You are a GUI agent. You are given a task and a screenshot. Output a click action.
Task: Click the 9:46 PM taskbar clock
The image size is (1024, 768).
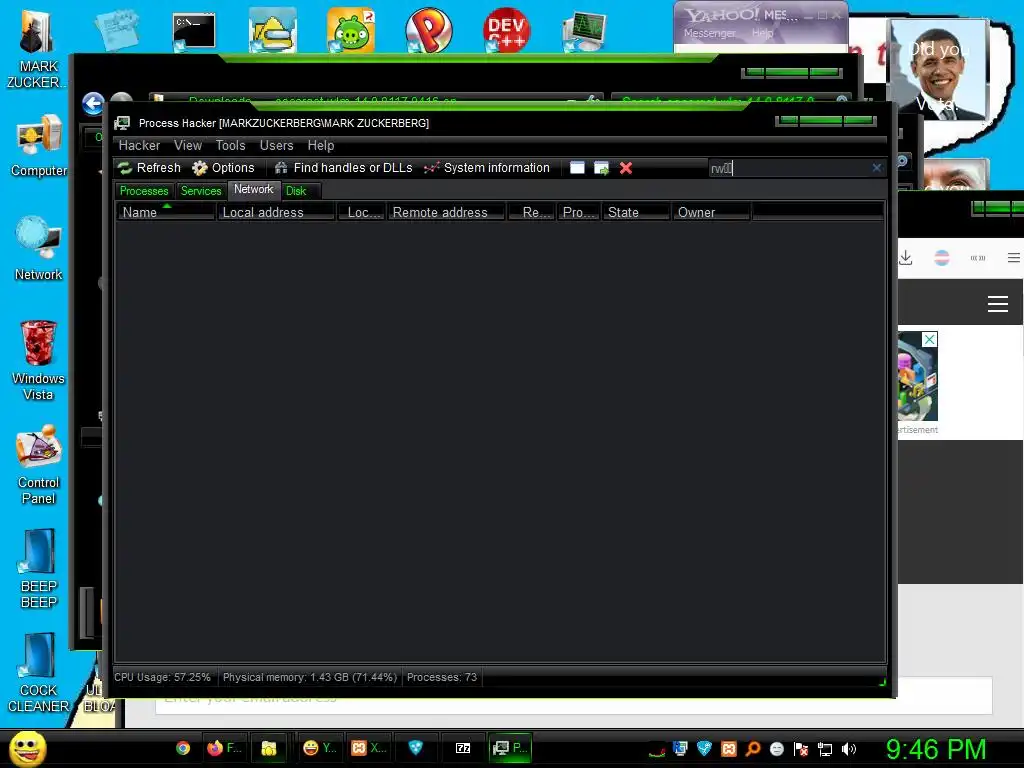point(936,749)
